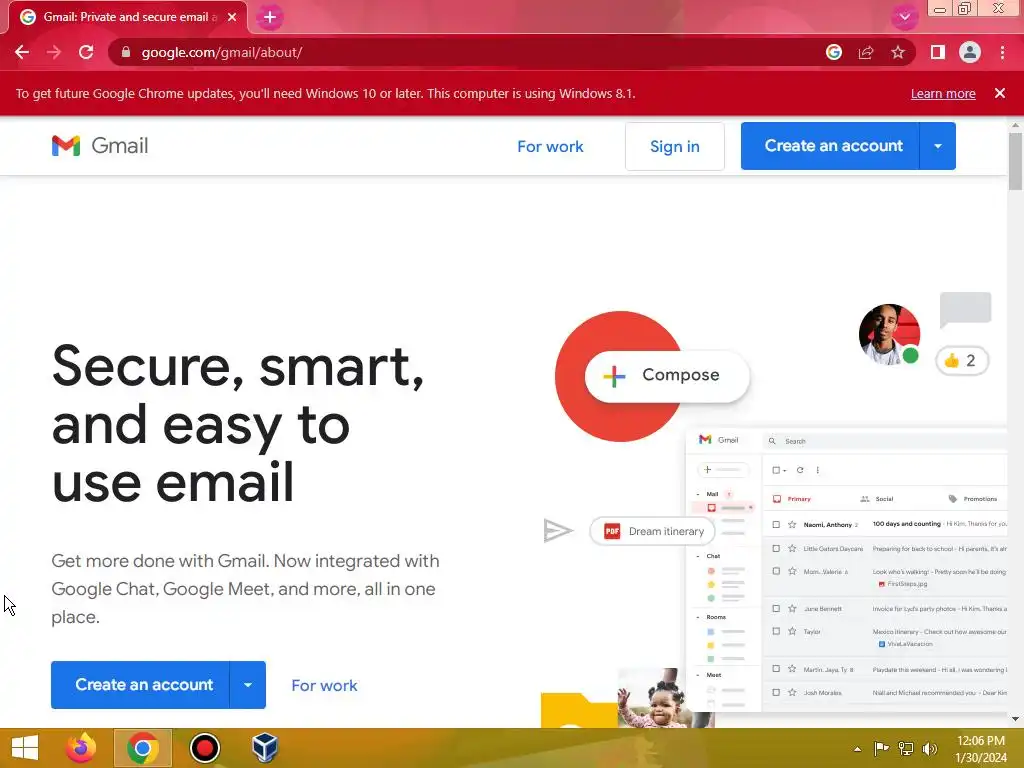Viewport: 1024px width, 768px height.
Task: Open the Chrome side panel
Action: coord(938,52)
